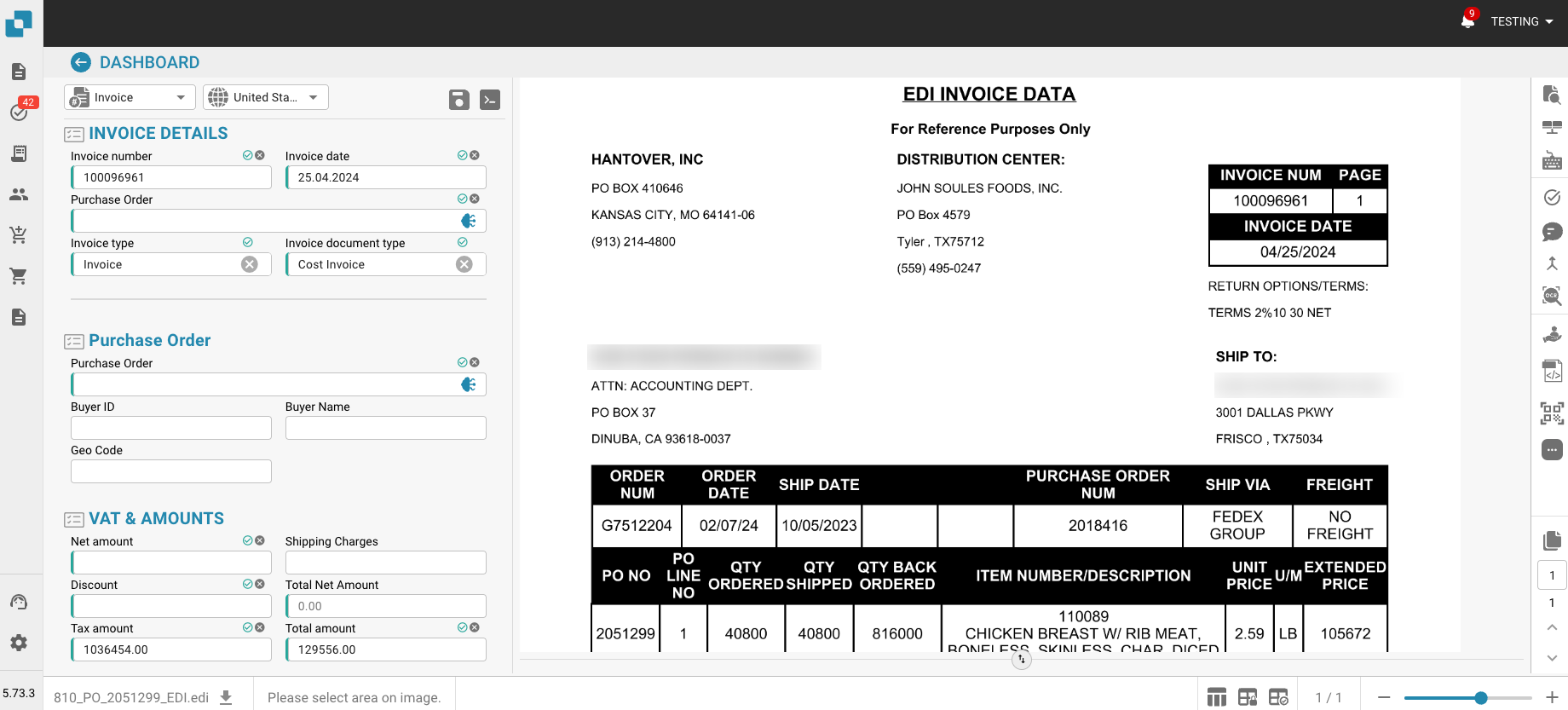Confirm the Invoice date field checkmark
The height and width of the screenshot is (710, 1568).
462,155
